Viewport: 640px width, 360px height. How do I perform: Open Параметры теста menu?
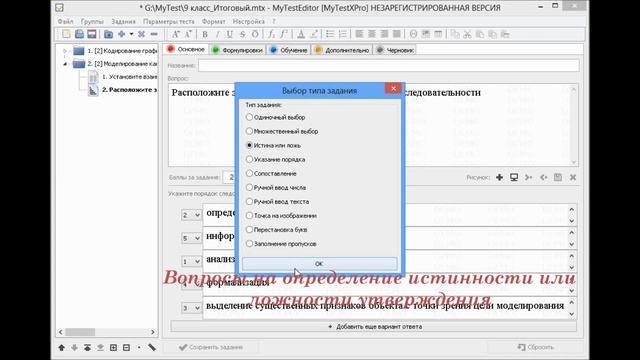[x=169, y=21]
